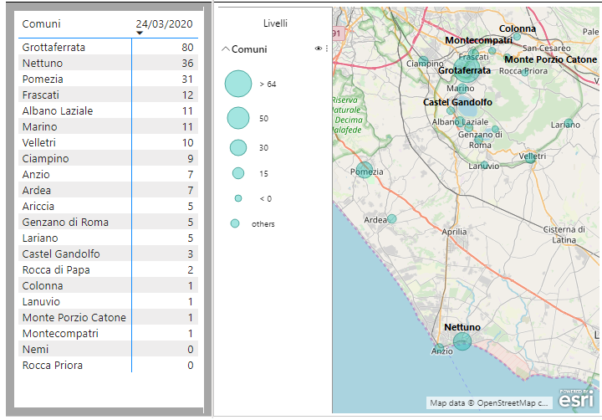Click the Ardea bubble marker on map

point(392,219)
